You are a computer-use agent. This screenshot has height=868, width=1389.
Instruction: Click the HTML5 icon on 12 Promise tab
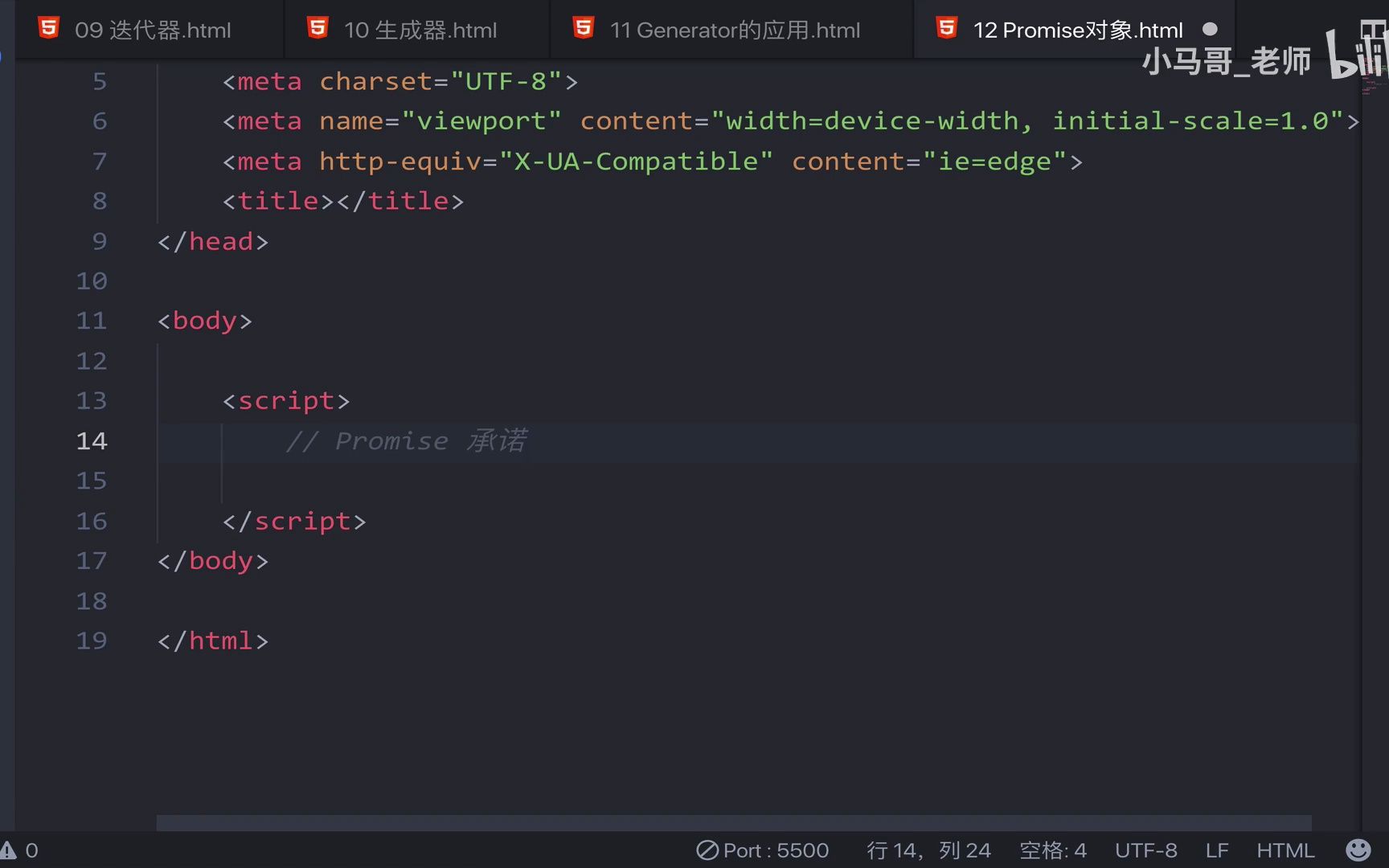(947, 29)
